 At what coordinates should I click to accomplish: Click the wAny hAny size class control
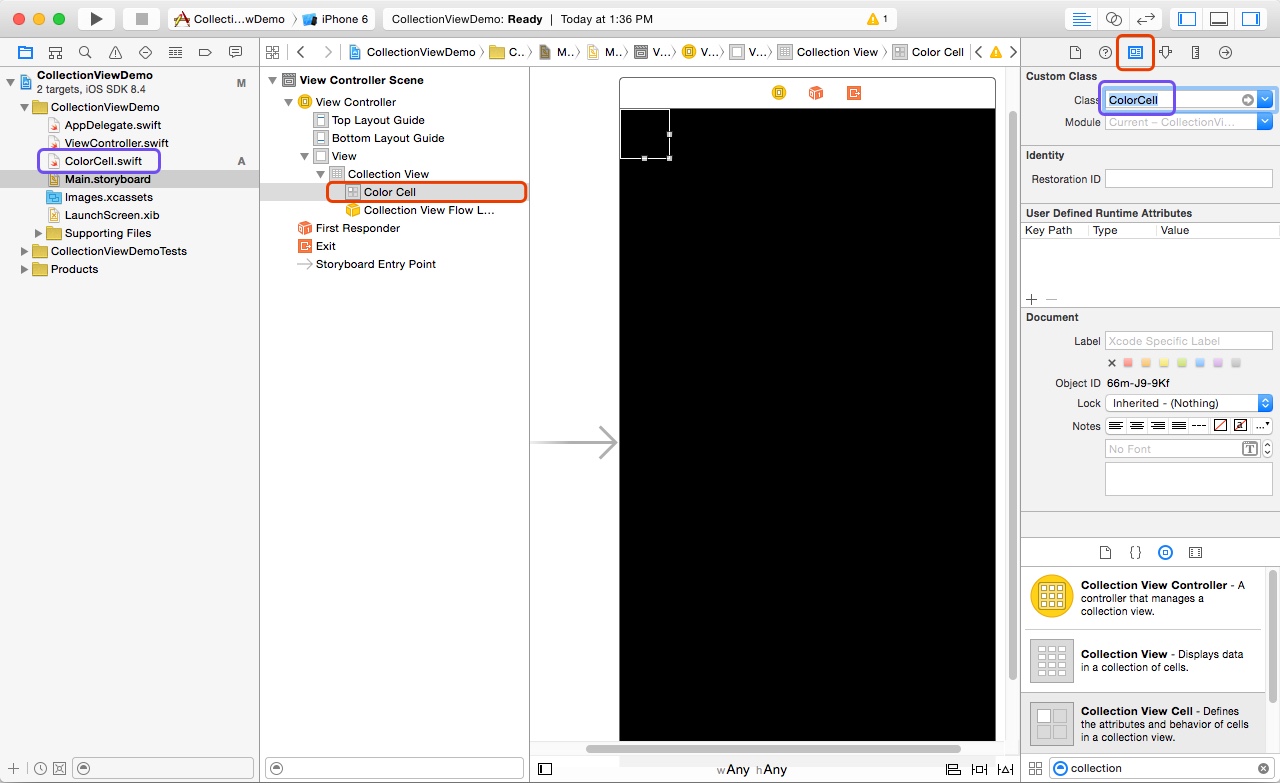click(751, 769)
